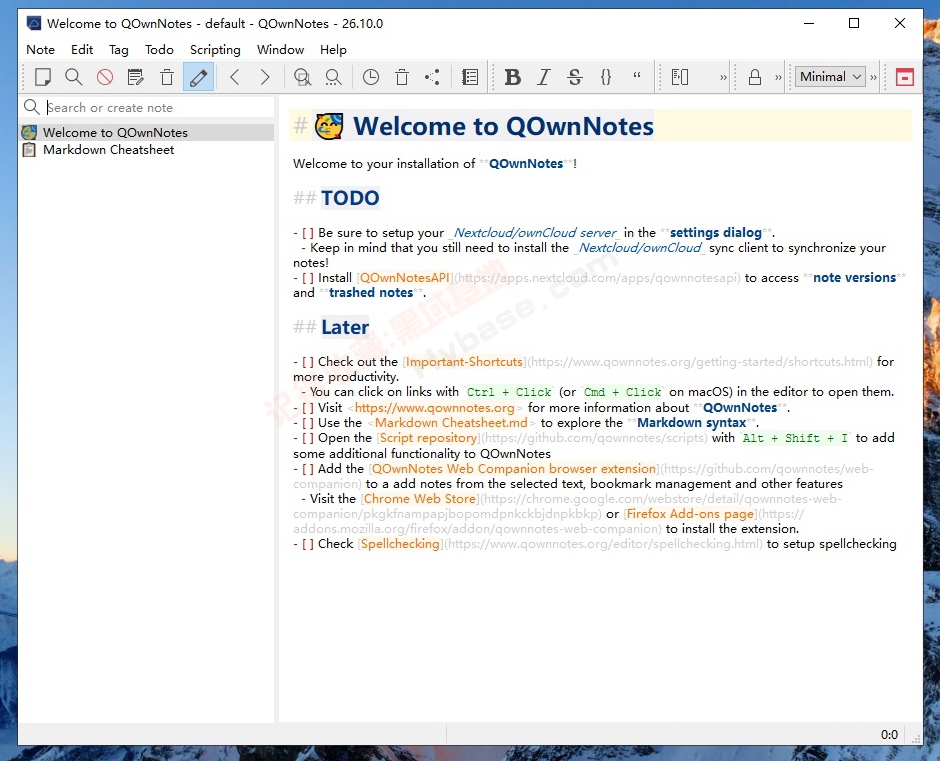Open the Window menu
Viewport: 940px width, 761px height.
(281, 50)
